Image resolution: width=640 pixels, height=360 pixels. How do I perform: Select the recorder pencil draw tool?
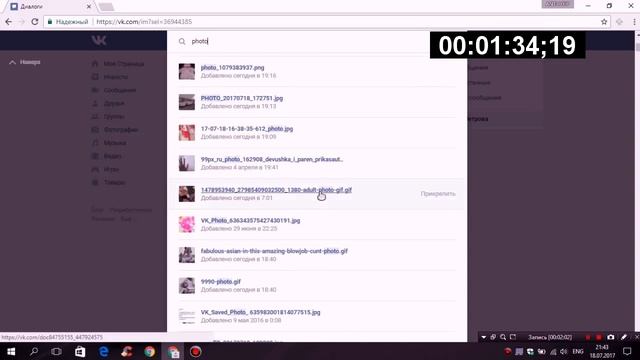click(624, 337)
